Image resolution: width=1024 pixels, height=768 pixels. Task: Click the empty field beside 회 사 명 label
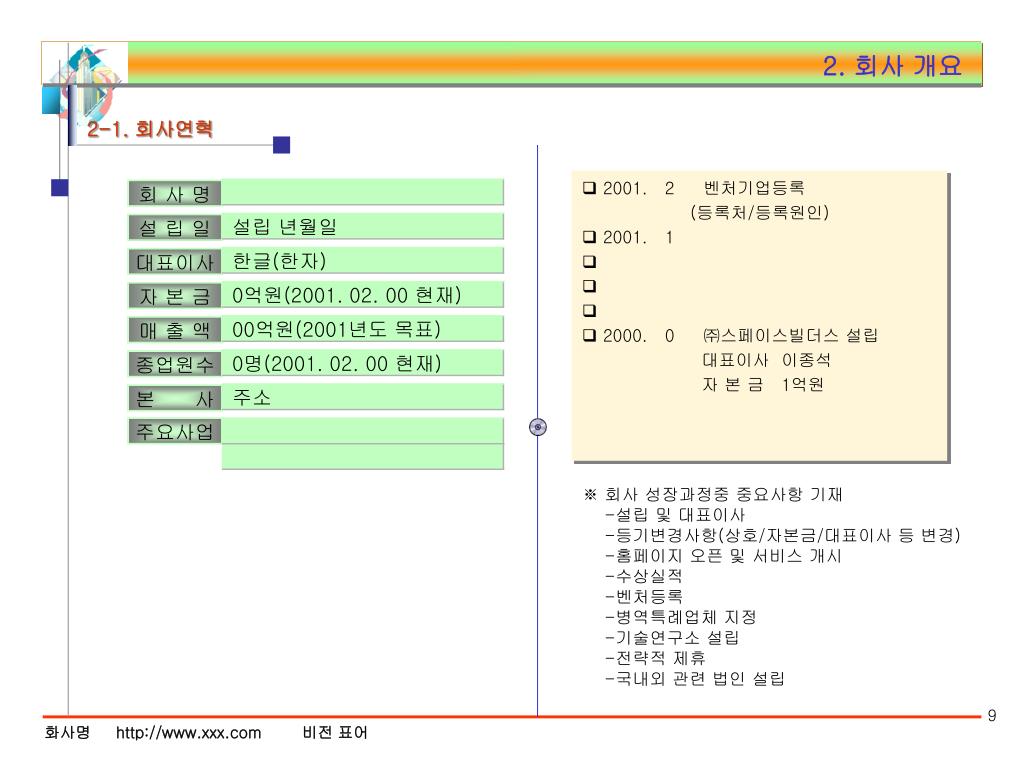pyautogui.click(x=362, y=193)
